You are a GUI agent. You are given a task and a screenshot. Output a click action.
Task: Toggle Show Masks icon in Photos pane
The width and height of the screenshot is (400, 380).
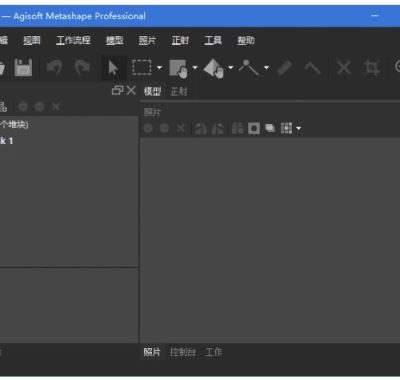coord(254,128)
